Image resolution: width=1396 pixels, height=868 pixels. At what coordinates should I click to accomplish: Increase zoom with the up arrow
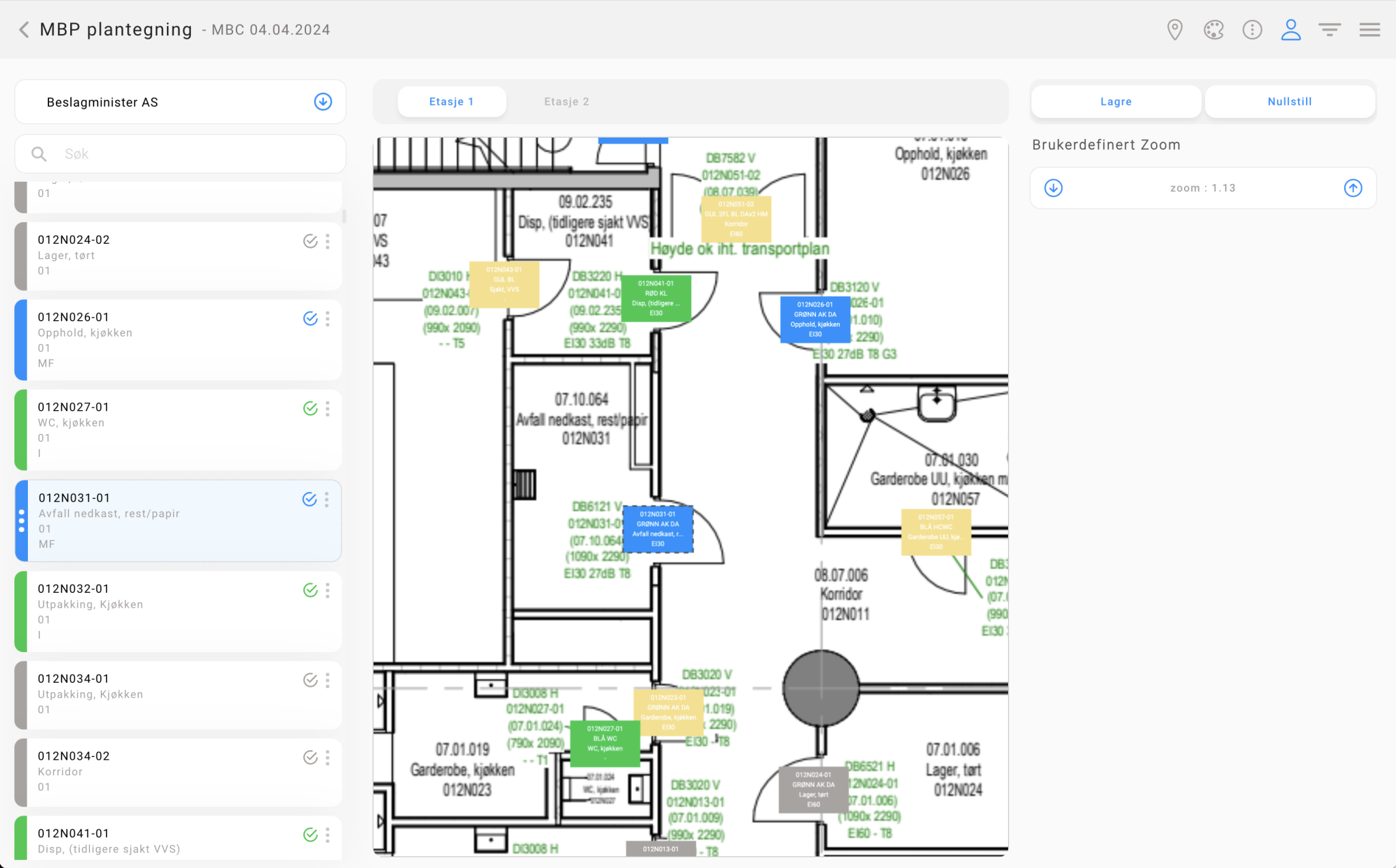click(x=1353, y=188)
